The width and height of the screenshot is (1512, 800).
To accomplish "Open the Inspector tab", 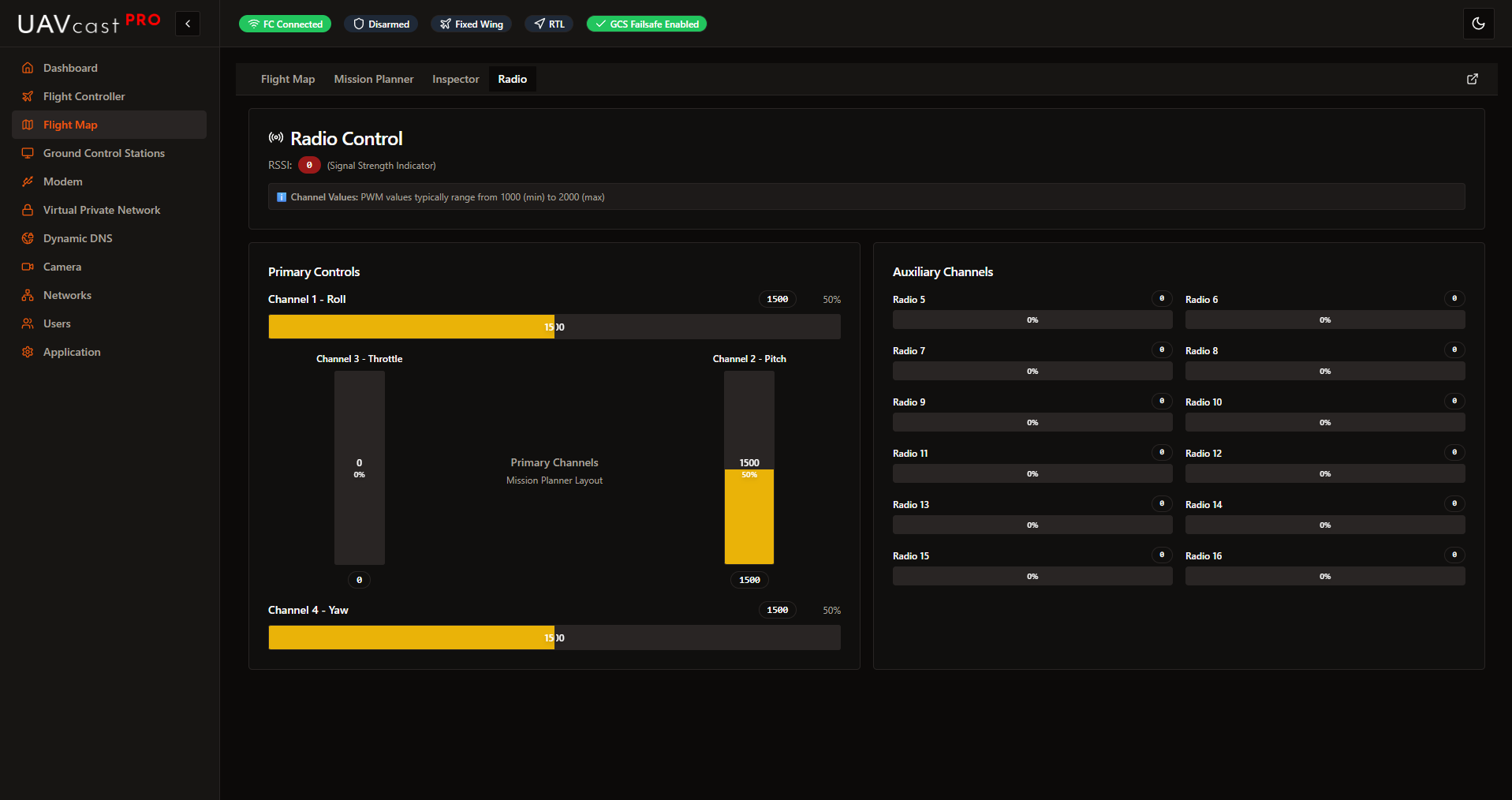I will [455, 79].
